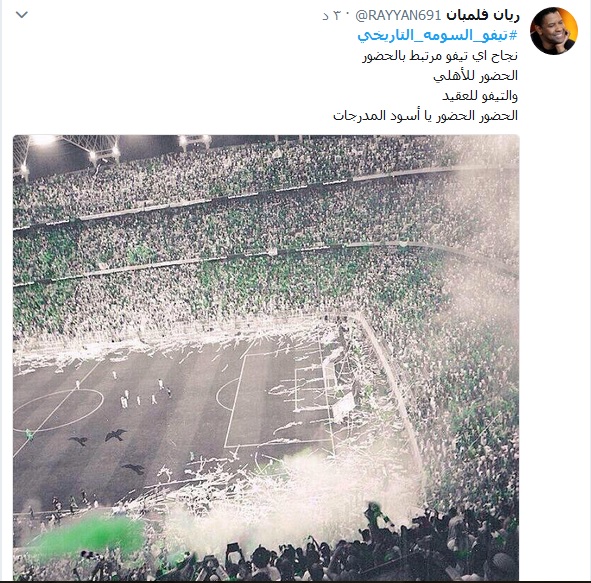Click tweet line الحضور للأهلي
The image size is (591, 583).
tap(475, 76)
